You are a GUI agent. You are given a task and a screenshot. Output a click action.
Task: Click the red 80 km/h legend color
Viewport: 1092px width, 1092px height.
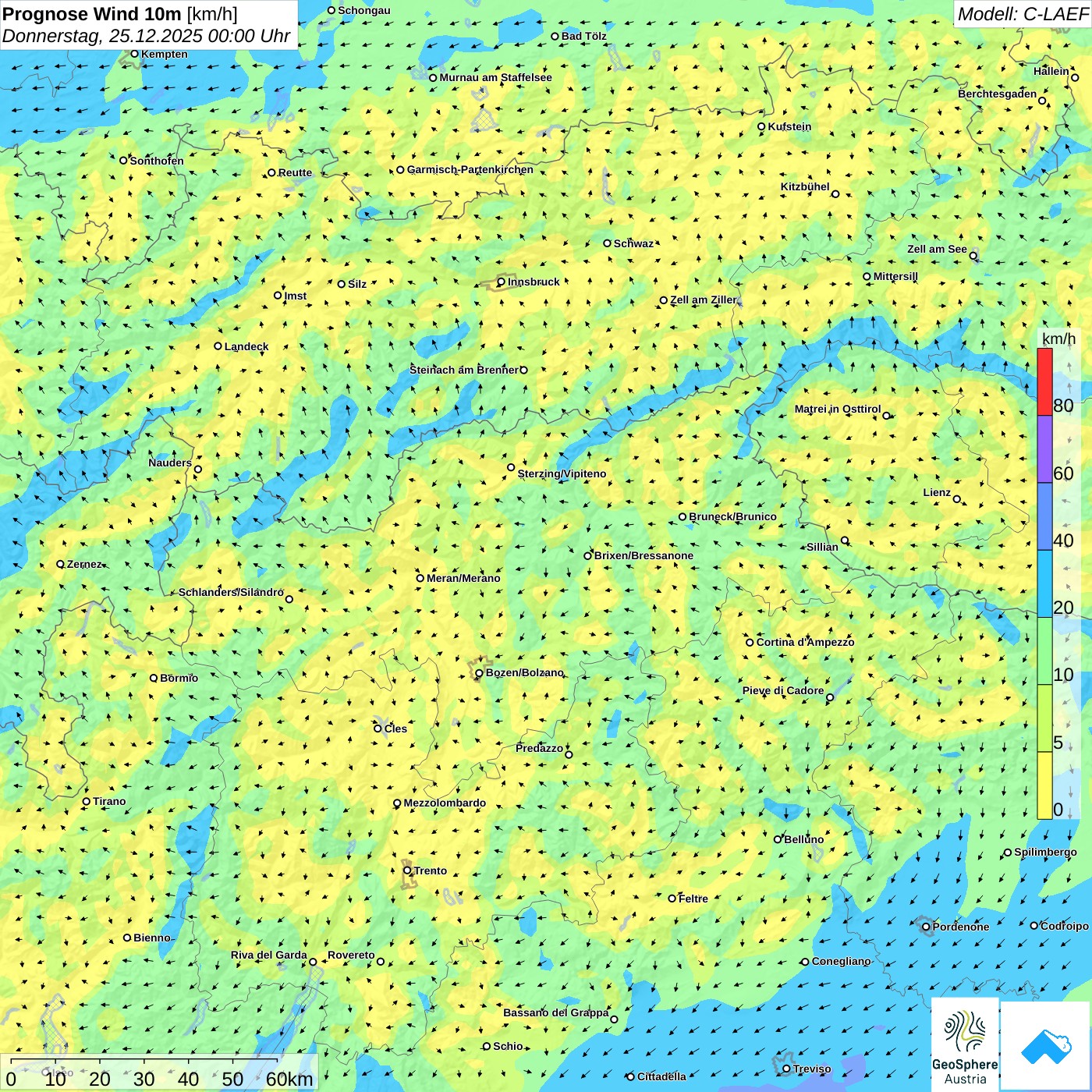[x=1044, y=382]
